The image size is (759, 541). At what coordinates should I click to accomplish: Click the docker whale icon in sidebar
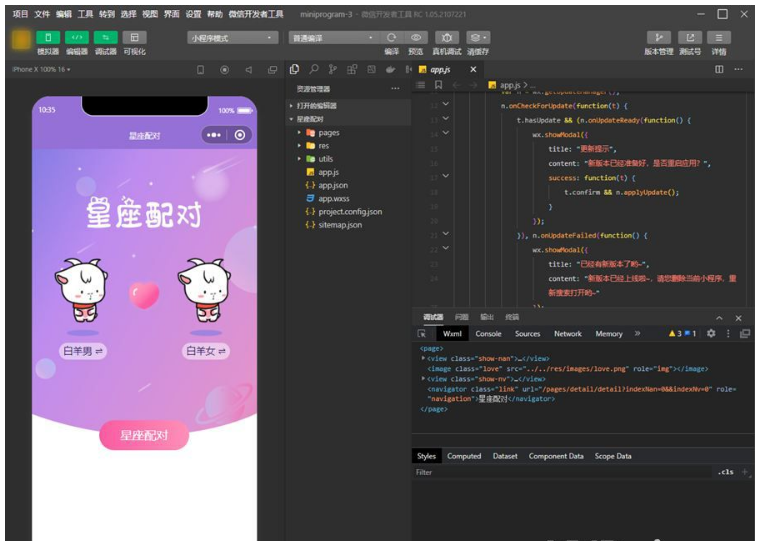(390, 70)
